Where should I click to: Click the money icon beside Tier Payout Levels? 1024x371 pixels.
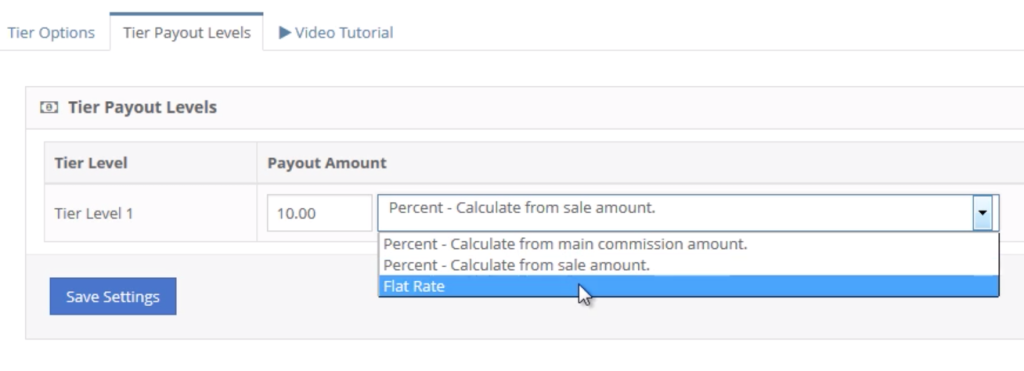pyautogui.click(x=49, y=107)
